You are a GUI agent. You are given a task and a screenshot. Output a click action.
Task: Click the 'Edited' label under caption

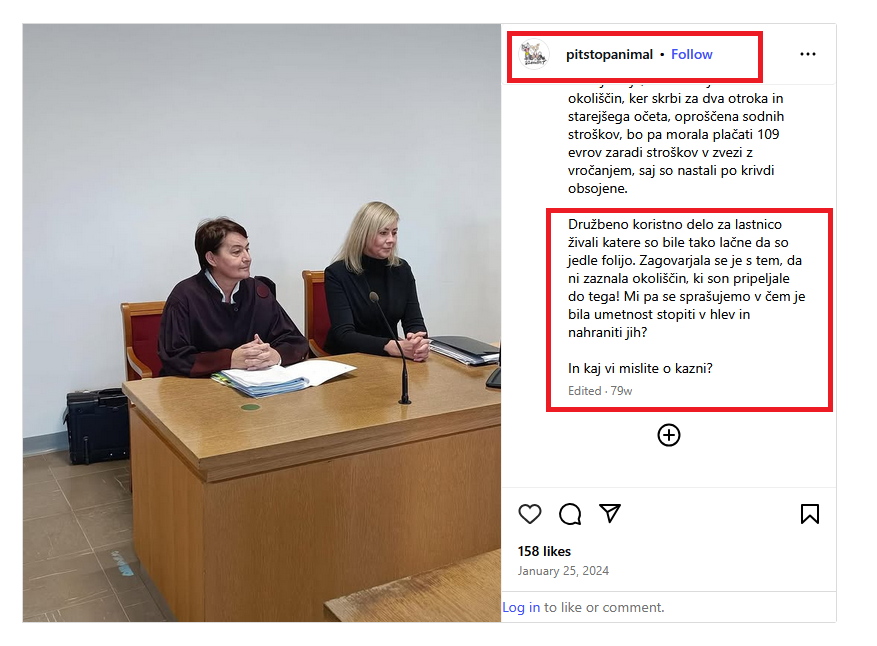pos(584,391)
